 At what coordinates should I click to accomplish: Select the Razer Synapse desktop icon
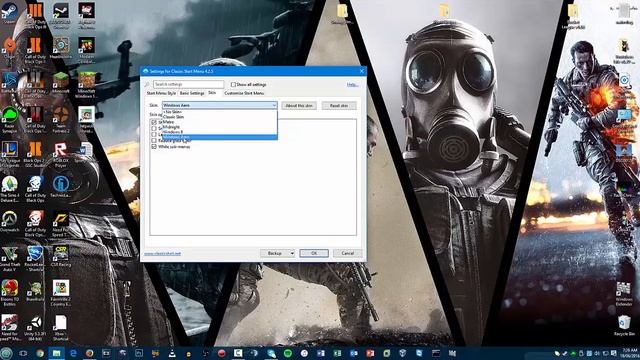(x=9, y=120)
